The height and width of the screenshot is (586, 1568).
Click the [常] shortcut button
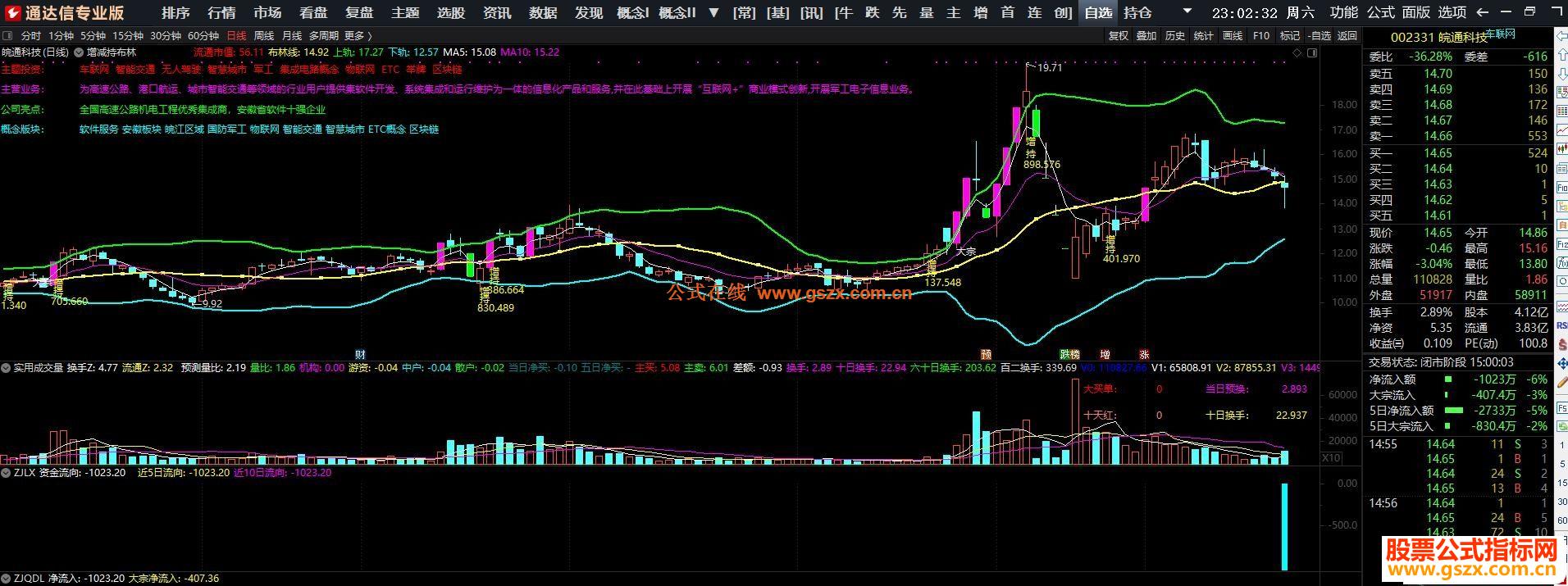tap(745, 13)
